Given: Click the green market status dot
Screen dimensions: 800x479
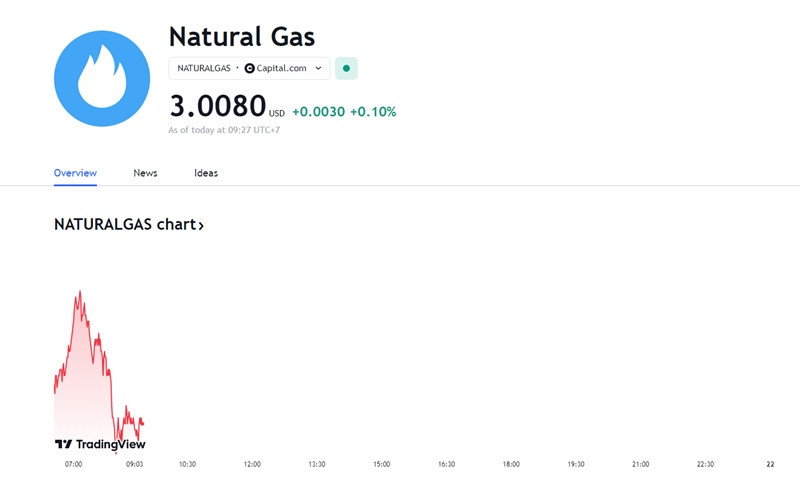Looking at the screenshot, I should tap(346, 68).
